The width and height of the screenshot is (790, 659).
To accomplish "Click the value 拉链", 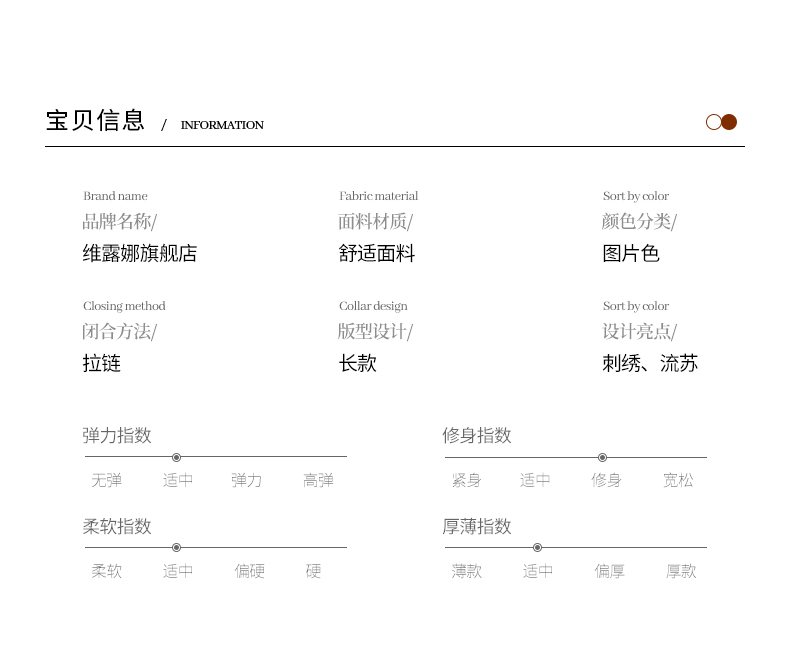I will pos(102,363).
